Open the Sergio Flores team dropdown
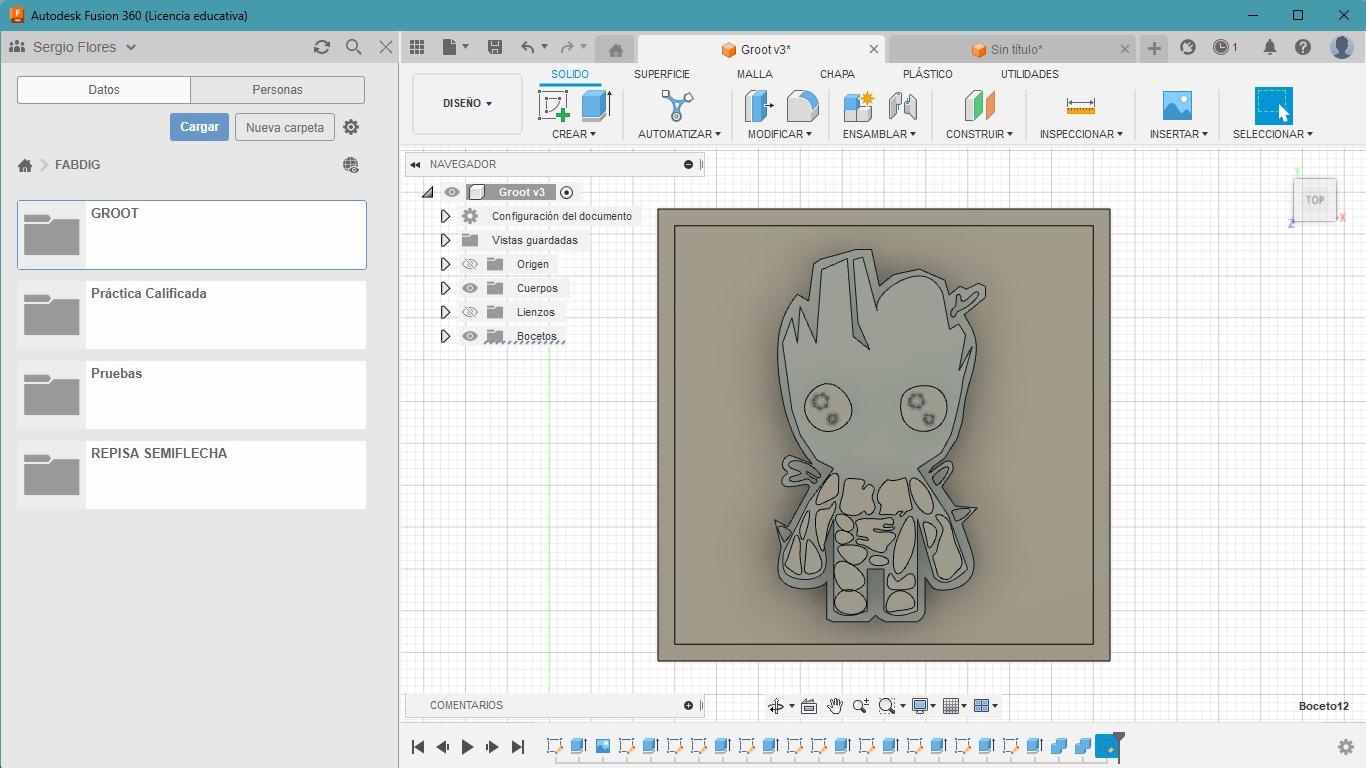This screenshot has height=768, width=1366. [x=84, y=47]
